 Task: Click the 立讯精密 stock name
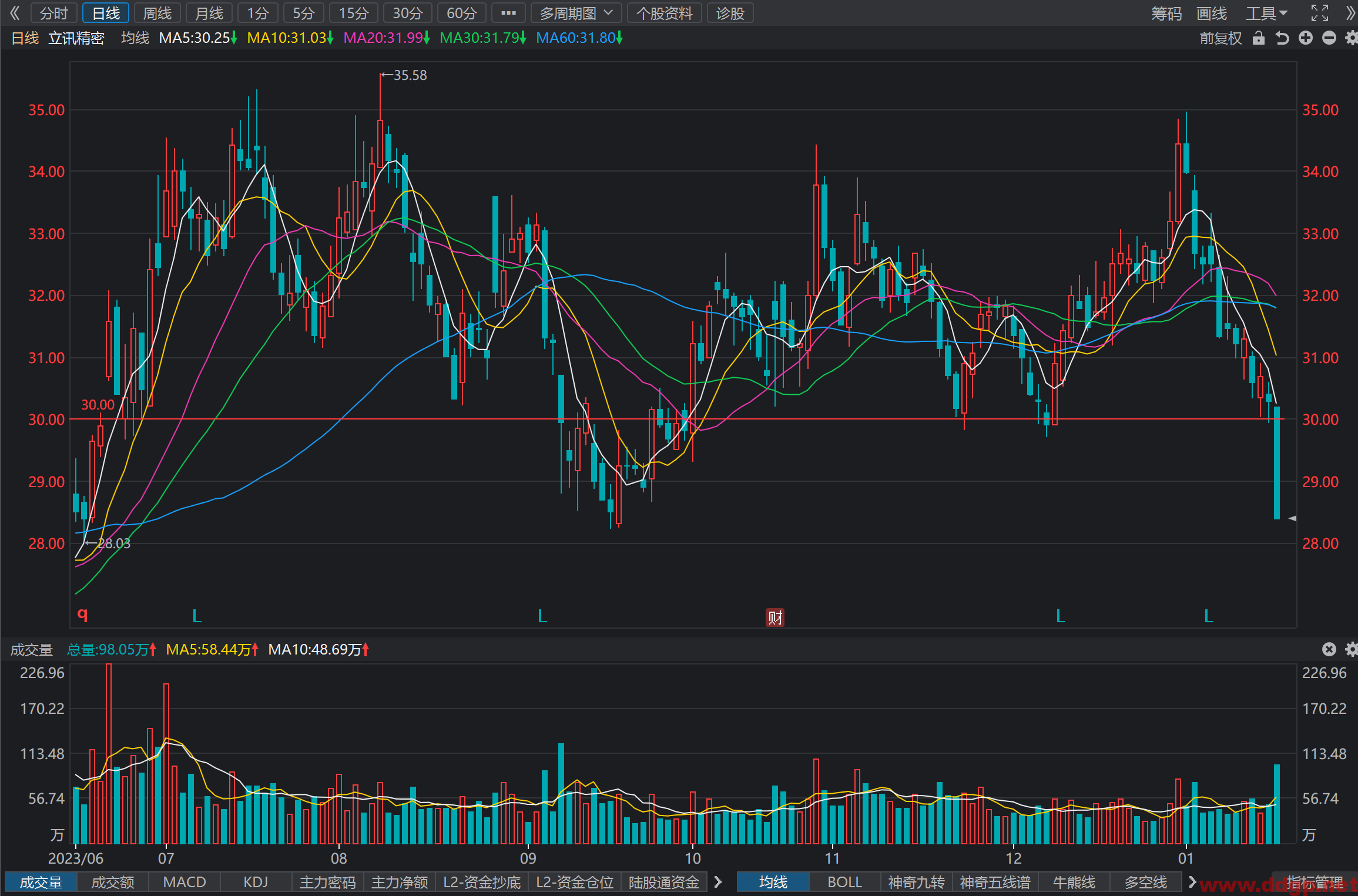(76, 38)
